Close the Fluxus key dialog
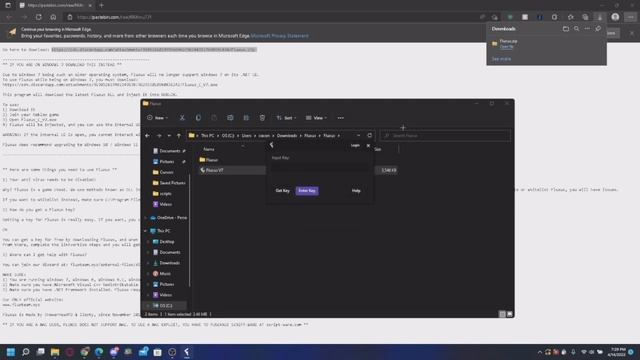 pyautogui.click(x=368, y=145)
